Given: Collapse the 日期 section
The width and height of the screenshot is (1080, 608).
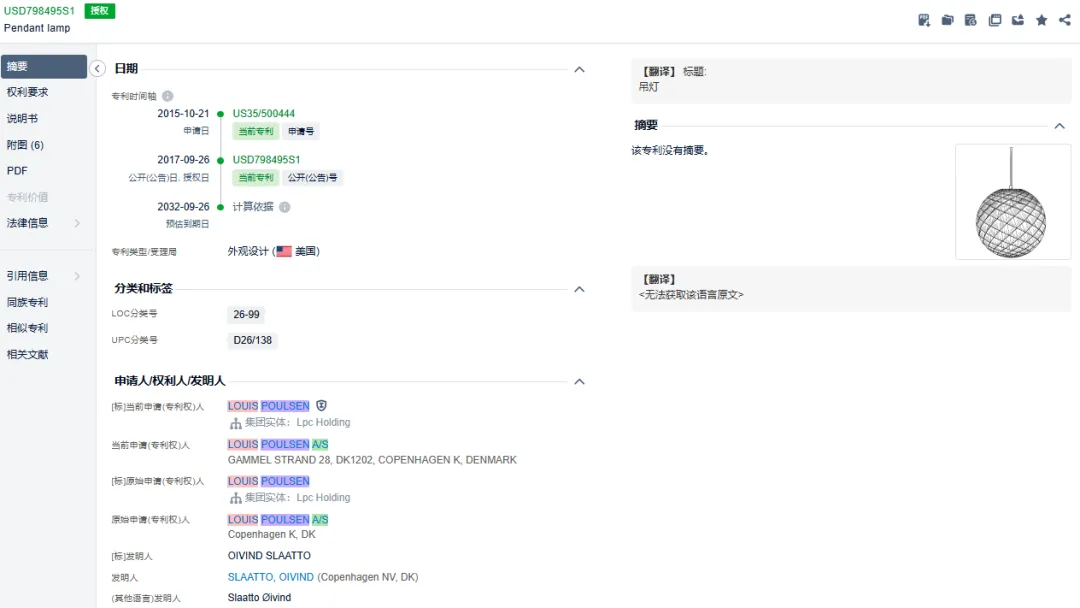Looking at the screenshot, I should (x=579, y=70).
